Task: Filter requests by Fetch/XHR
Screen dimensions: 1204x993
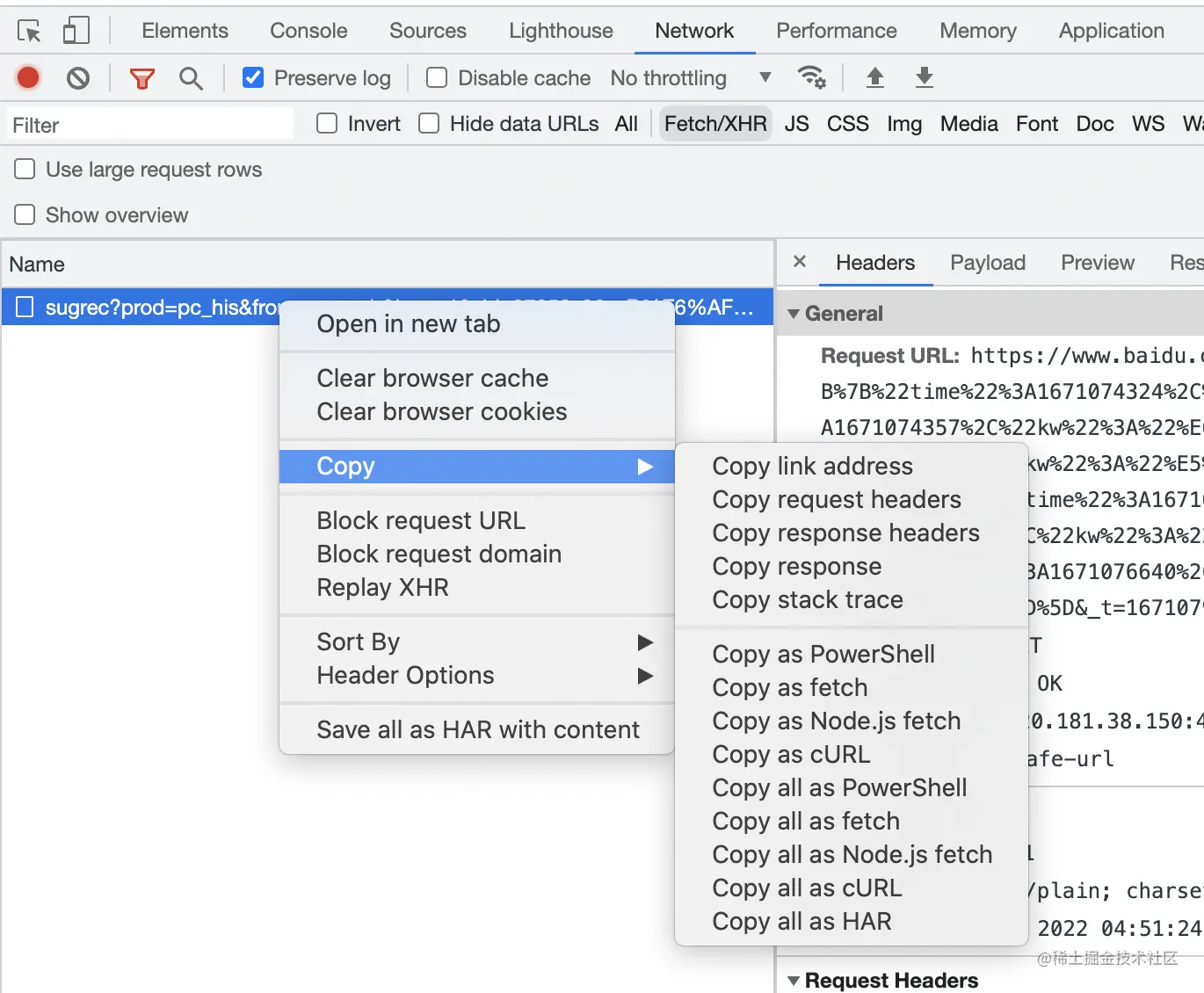Action: click(x=715, y=124)
